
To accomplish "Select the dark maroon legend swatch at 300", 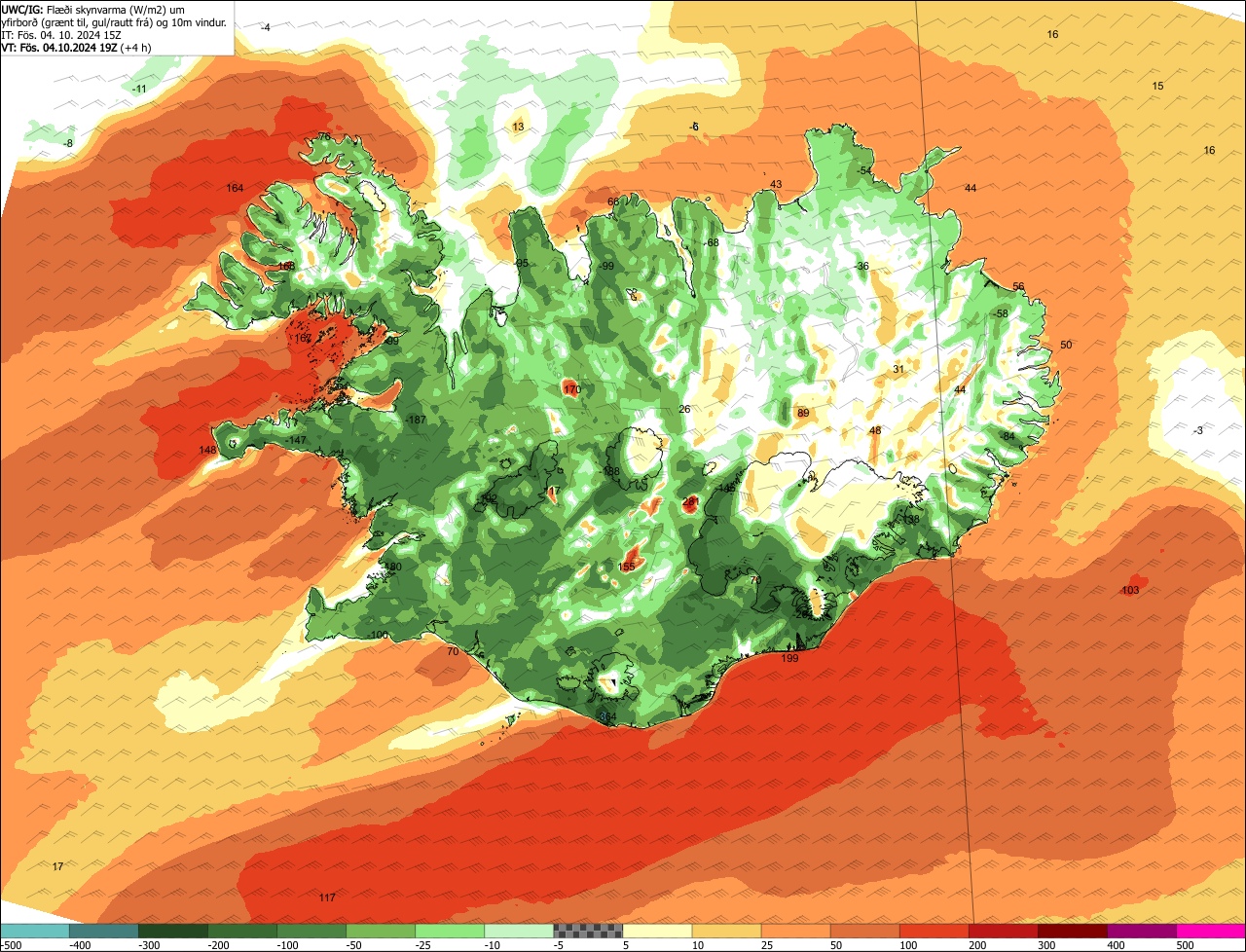I will 1072,931.
